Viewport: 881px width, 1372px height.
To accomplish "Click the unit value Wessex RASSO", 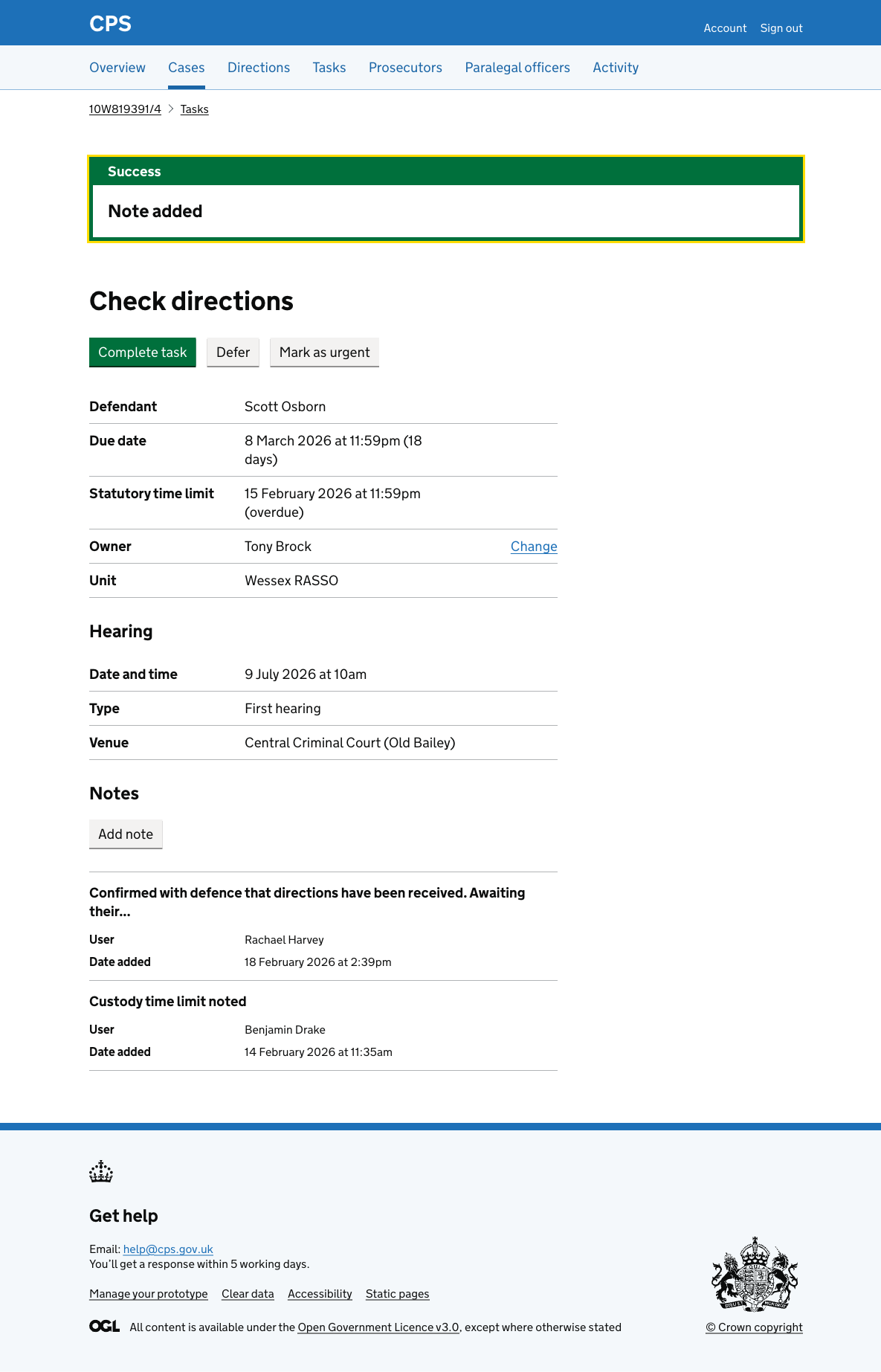I will 291,581.
